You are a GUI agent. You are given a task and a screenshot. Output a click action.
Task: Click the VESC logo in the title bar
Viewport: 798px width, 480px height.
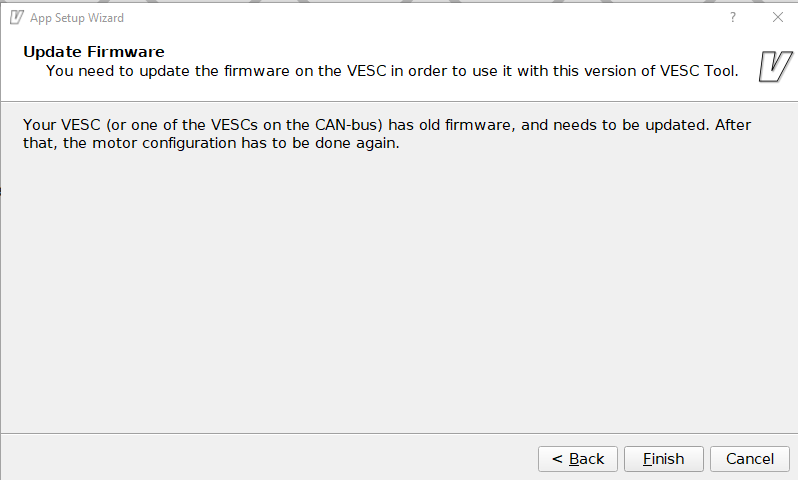[x=16, y=18]
